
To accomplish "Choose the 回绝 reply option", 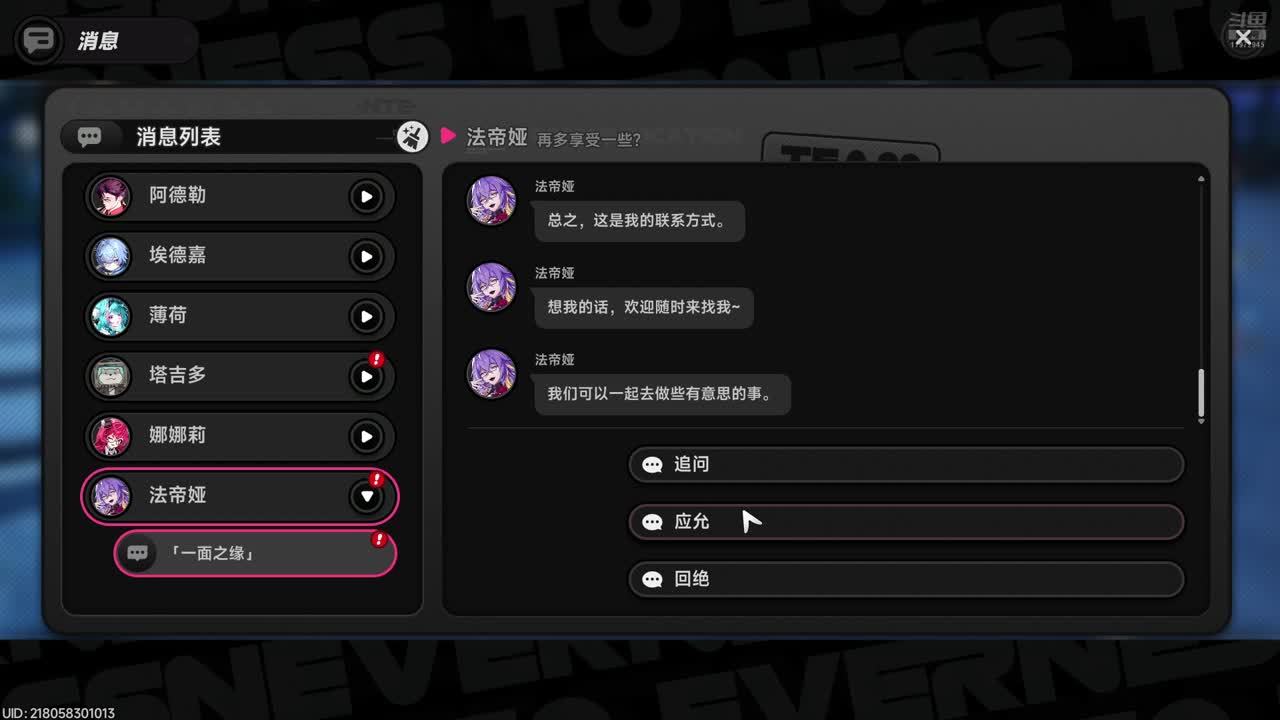I will pyautogui.click(x=906, y=579).
